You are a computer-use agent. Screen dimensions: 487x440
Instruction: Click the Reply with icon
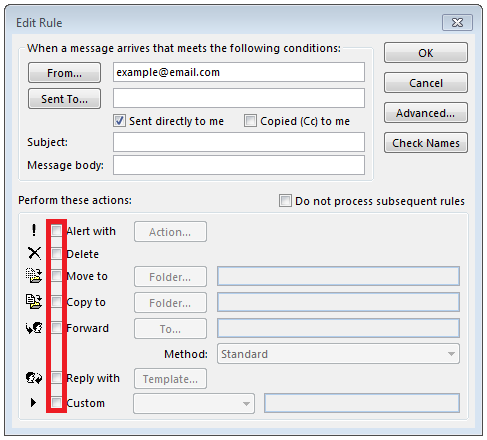coord(34,378)
